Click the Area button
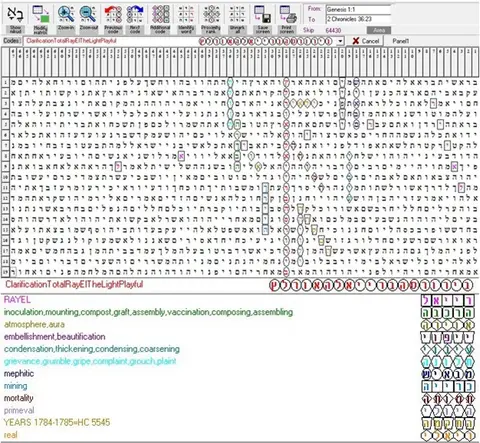 click(379, 30)
